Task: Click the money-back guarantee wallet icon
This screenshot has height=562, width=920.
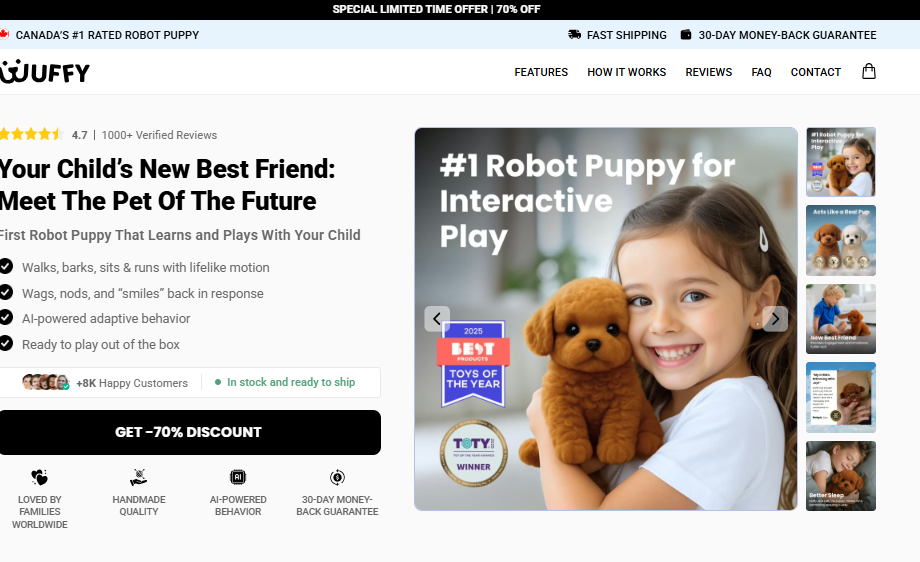Action: point(685,35)
